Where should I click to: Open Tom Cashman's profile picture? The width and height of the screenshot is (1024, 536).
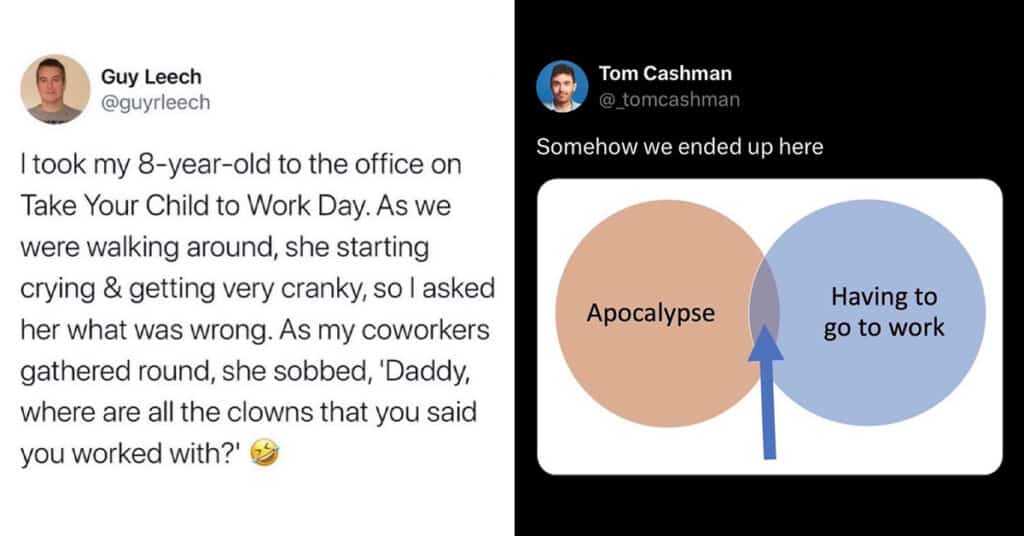point(562,86)
